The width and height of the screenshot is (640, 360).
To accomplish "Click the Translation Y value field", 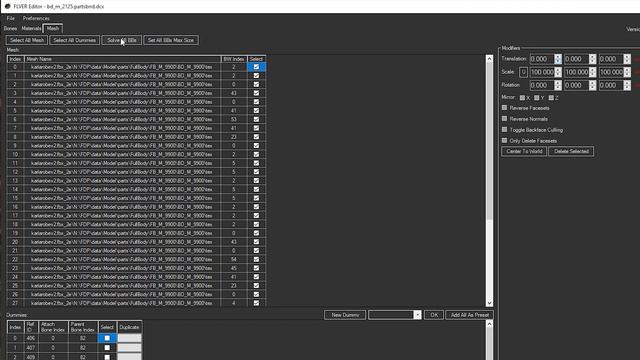I will click(576, 59).
